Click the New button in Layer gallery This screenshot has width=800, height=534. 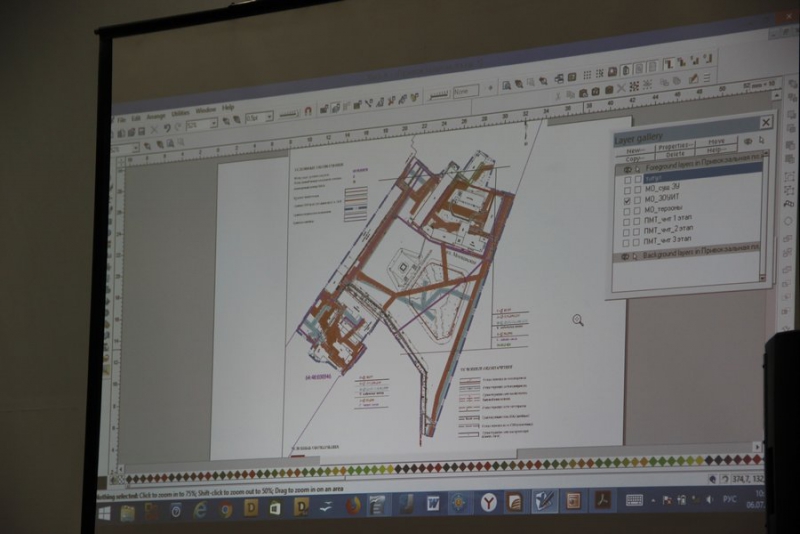[635, 150]
